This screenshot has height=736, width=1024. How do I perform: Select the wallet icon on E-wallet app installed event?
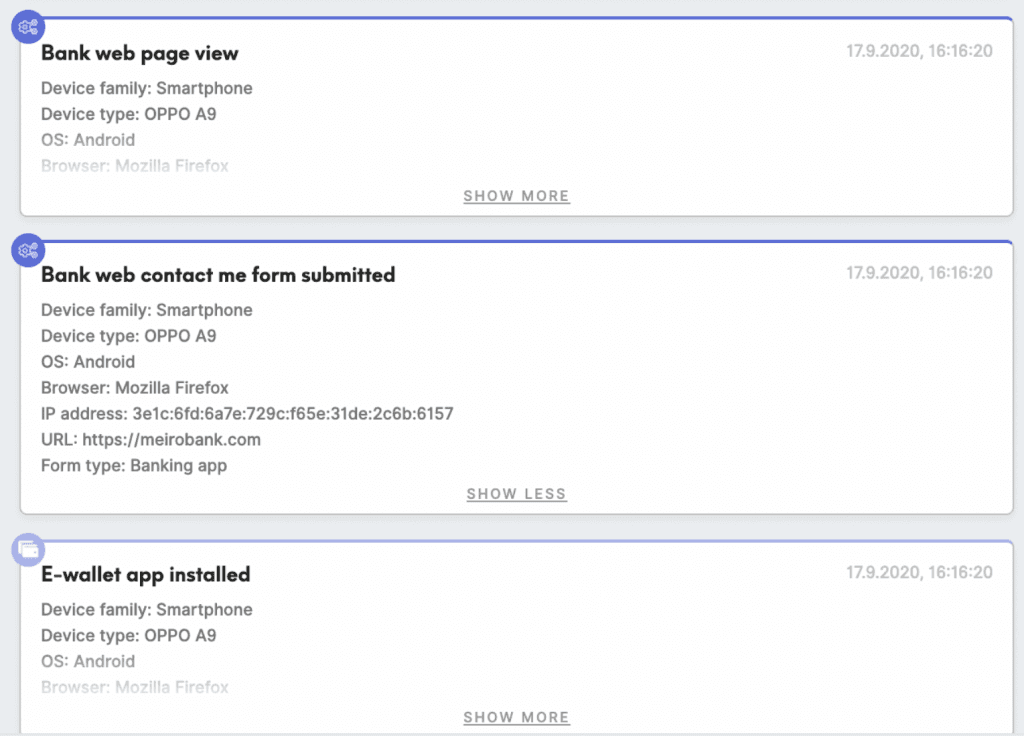click(x=27, y=549)
